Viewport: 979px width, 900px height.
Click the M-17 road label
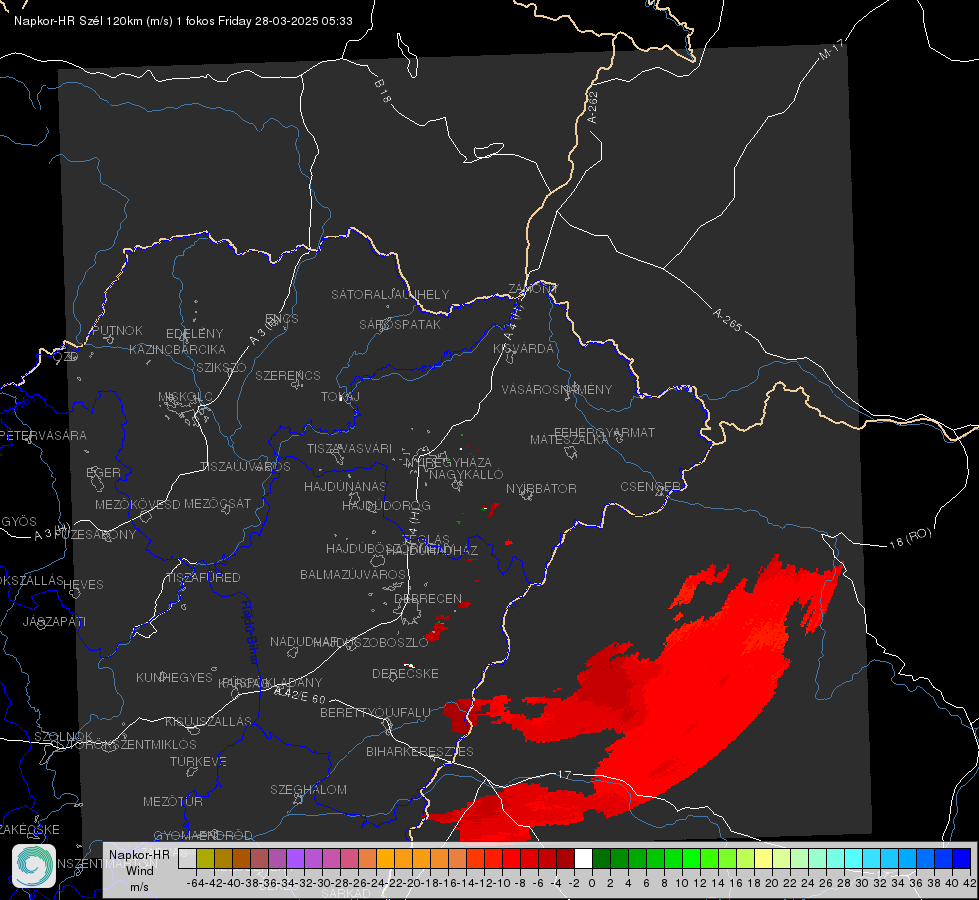pyautogui.click(x=831, y=49)
